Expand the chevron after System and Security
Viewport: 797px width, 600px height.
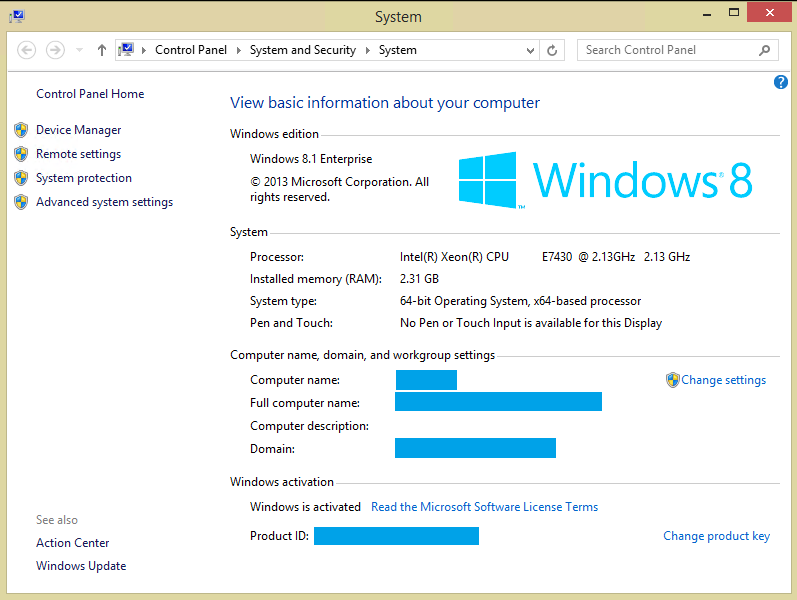tap(367, 50)
